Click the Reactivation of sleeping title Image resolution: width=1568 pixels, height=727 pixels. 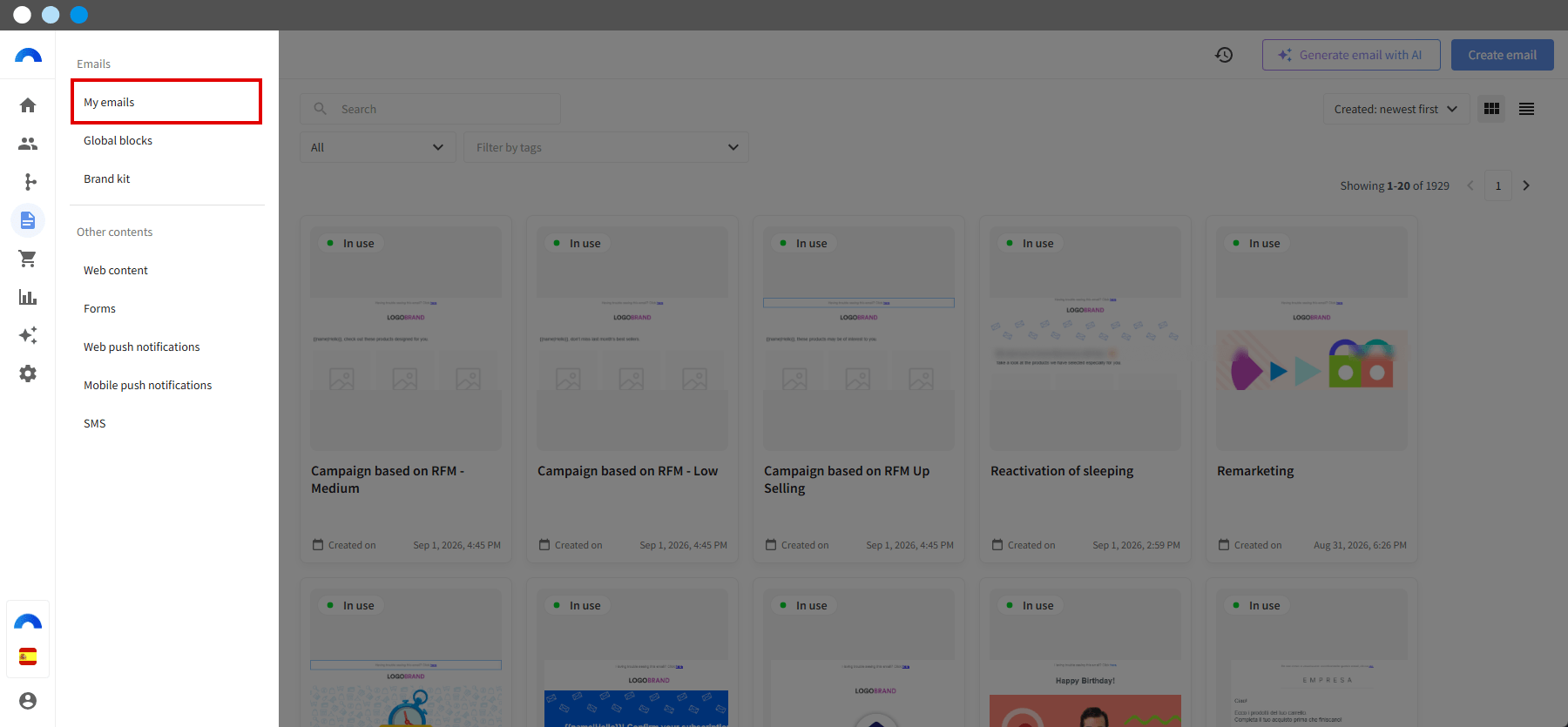(x=1062, y=471)
